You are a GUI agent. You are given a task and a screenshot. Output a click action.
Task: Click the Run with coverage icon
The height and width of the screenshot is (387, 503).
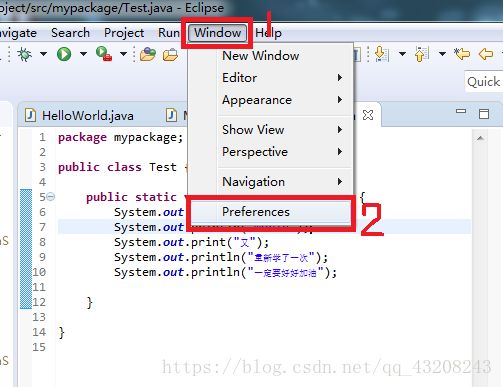coord(104,54)
